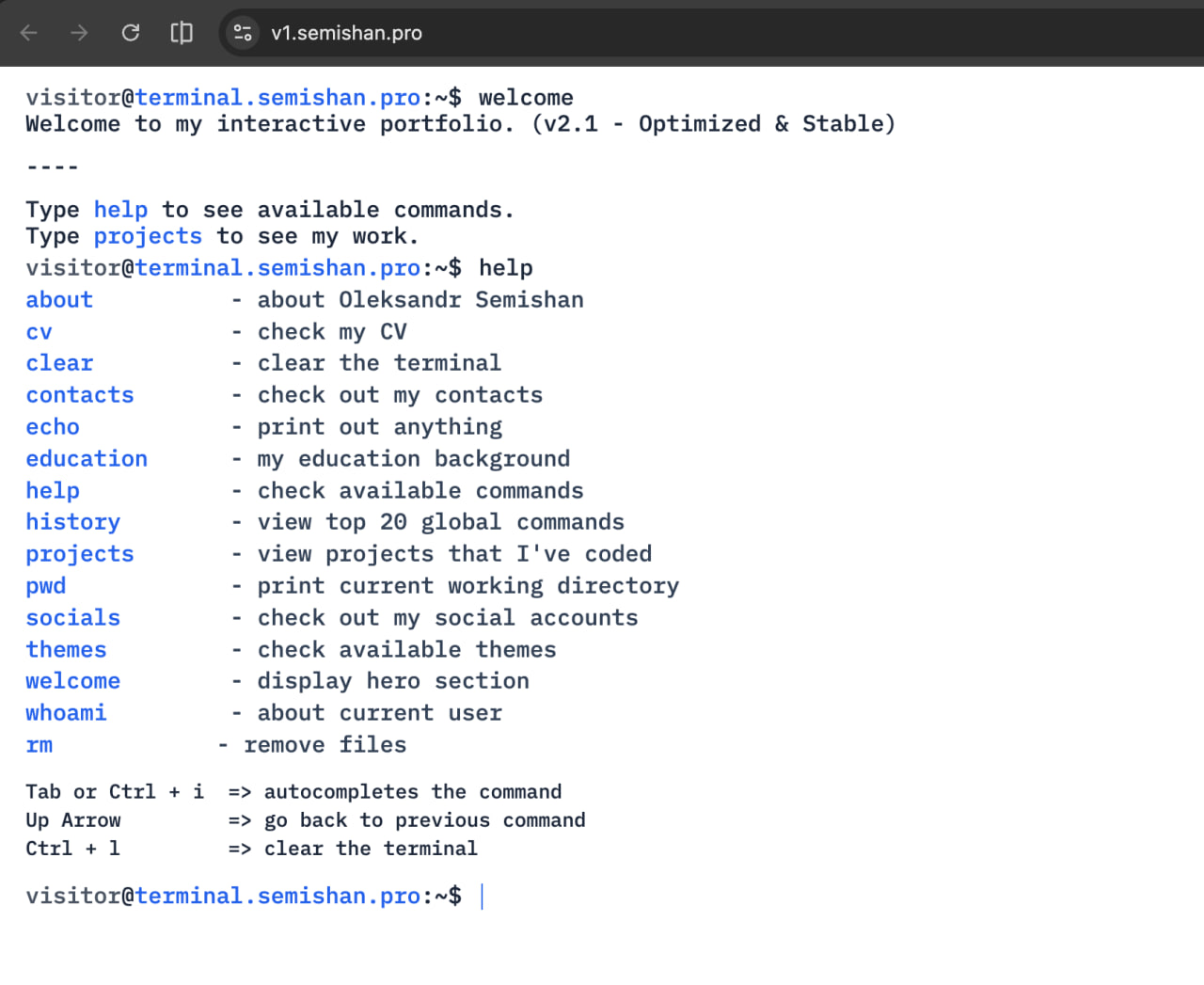Select the echo command link
Screen dimensions: 1204x985
(x=52, y=426)
